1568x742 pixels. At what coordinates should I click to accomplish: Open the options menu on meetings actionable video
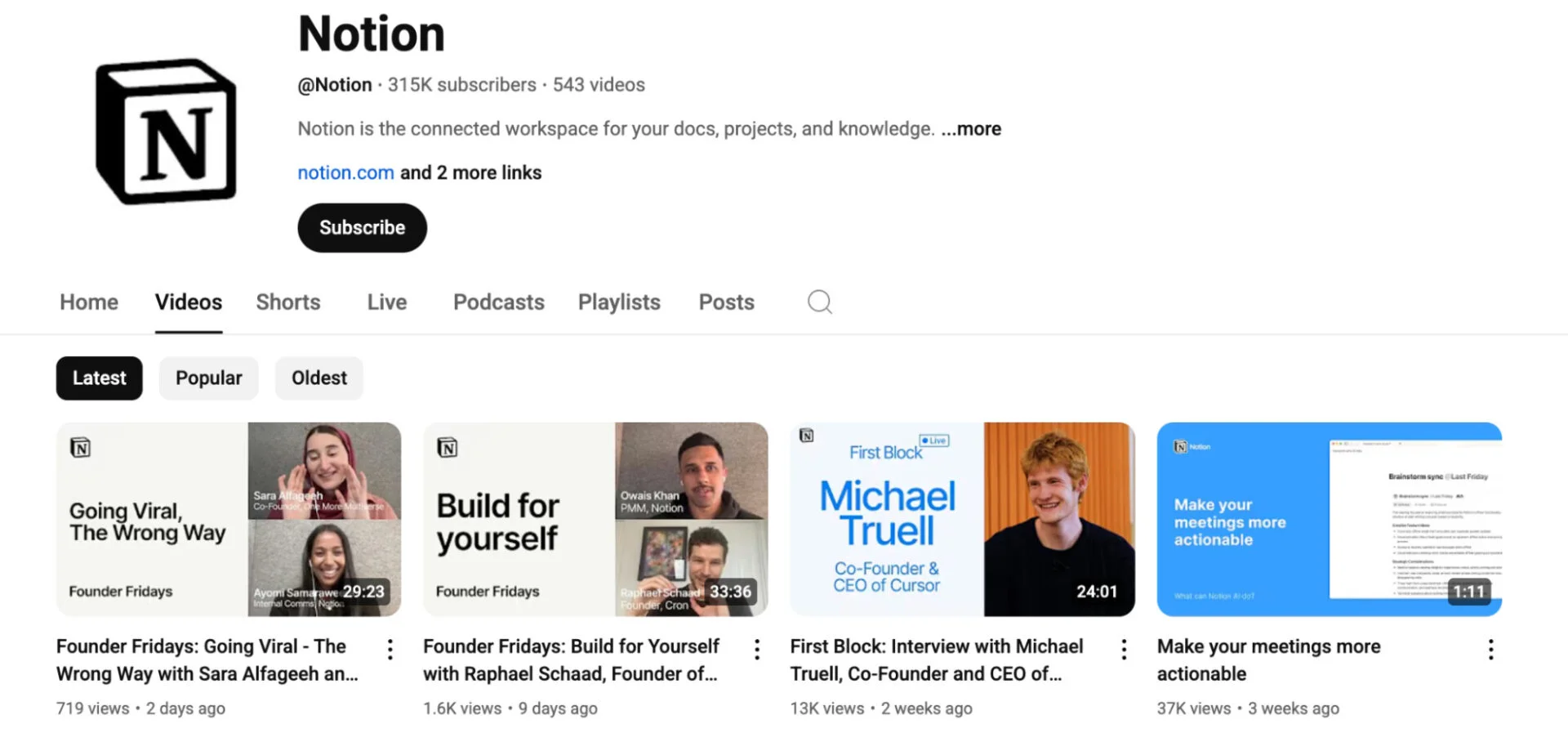(1490, 648)
